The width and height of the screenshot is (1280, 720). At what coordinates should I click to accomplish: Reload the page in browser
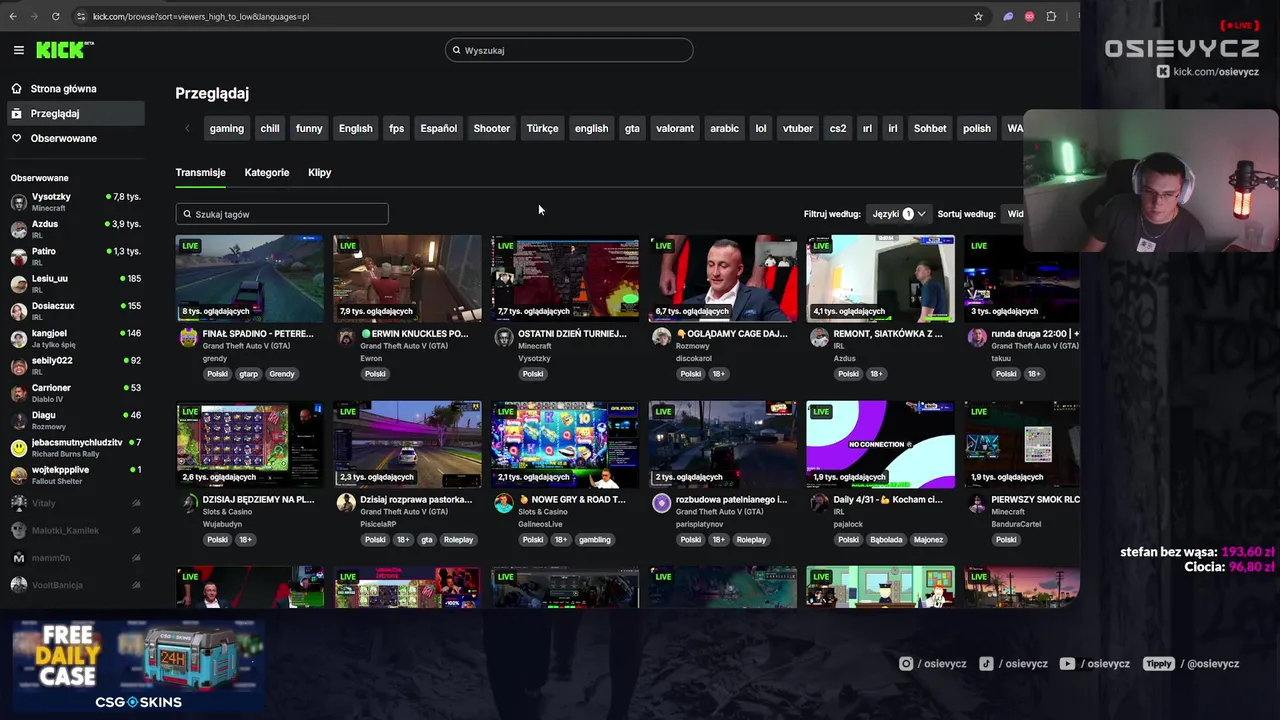click(x=55, y=16)
